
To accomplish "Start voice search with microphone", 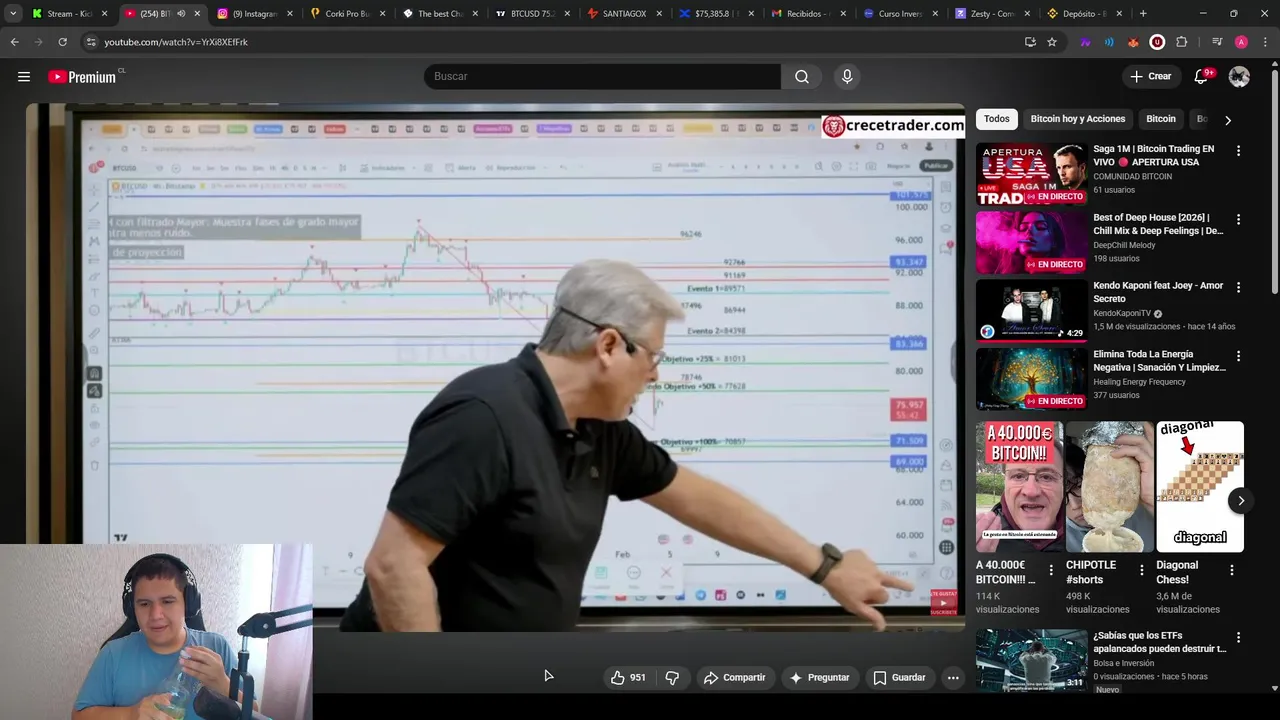I will (847, 76).
